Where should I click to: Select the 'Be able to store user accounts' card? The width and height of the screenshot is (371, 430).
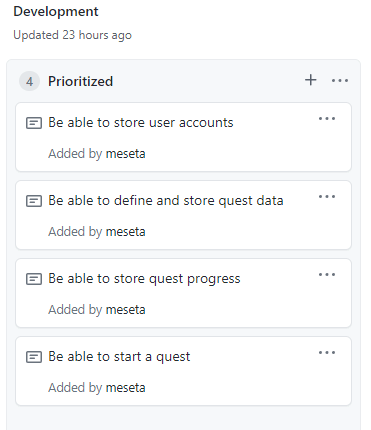[183, 137]
